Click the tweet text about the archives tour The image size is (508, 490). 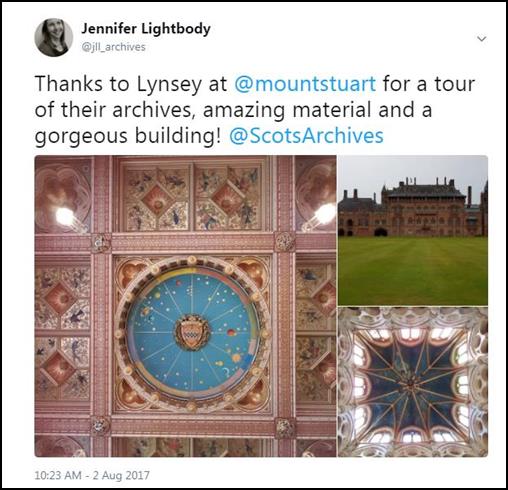coord(255,110)
